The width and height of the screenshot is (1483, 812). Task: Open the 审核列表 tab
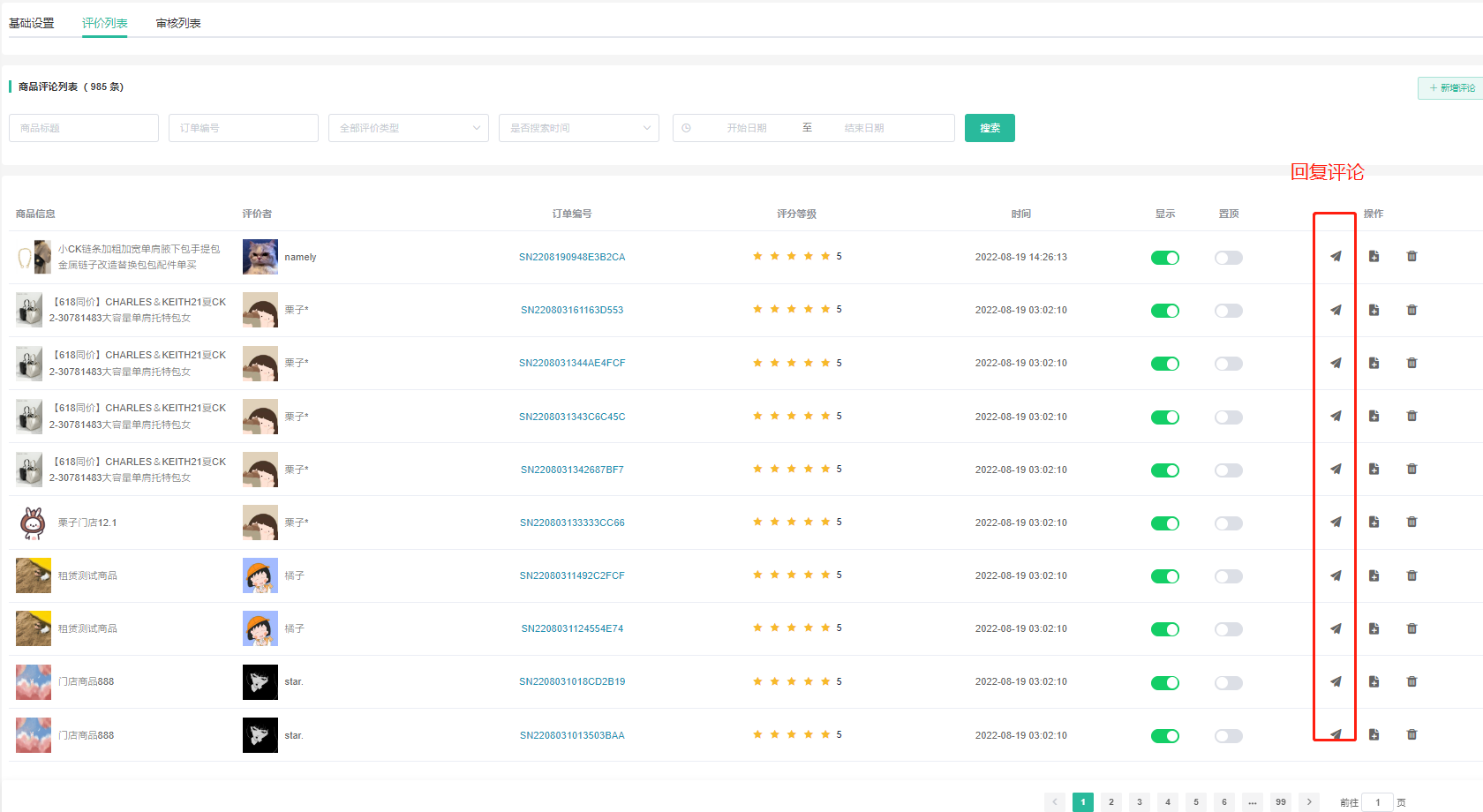click(x=178, y=23)
